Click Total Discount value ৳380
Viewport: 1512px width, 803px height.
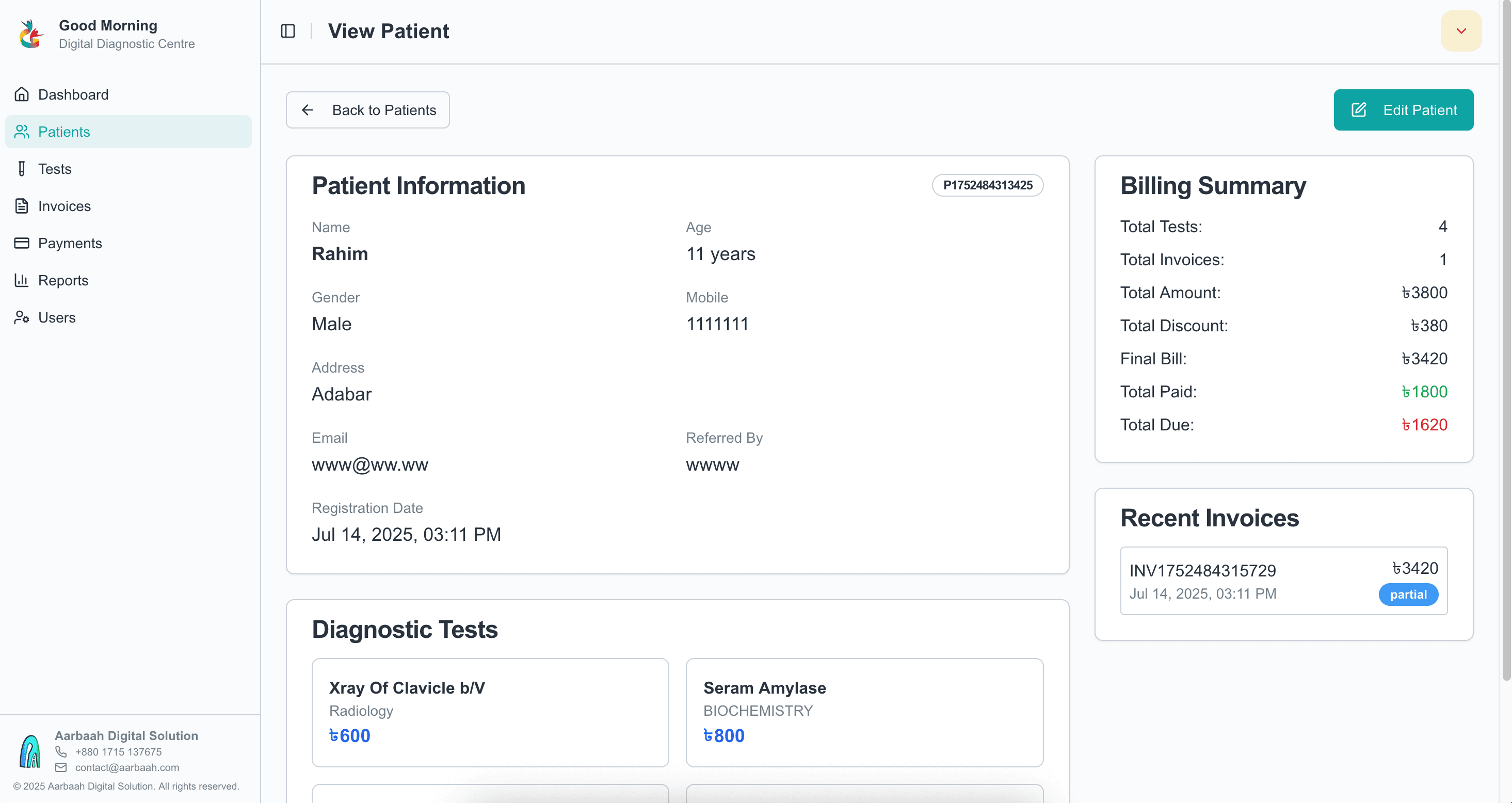1429,326
